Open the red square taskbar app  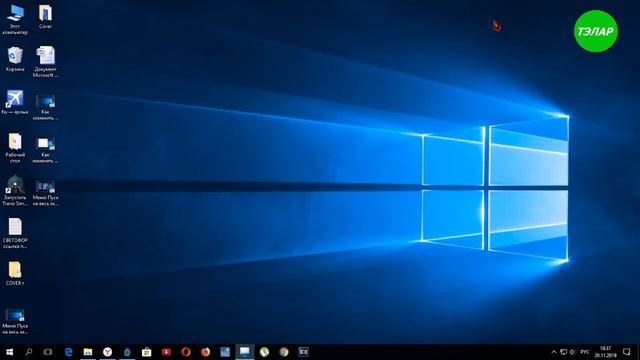tap(166, 352)
